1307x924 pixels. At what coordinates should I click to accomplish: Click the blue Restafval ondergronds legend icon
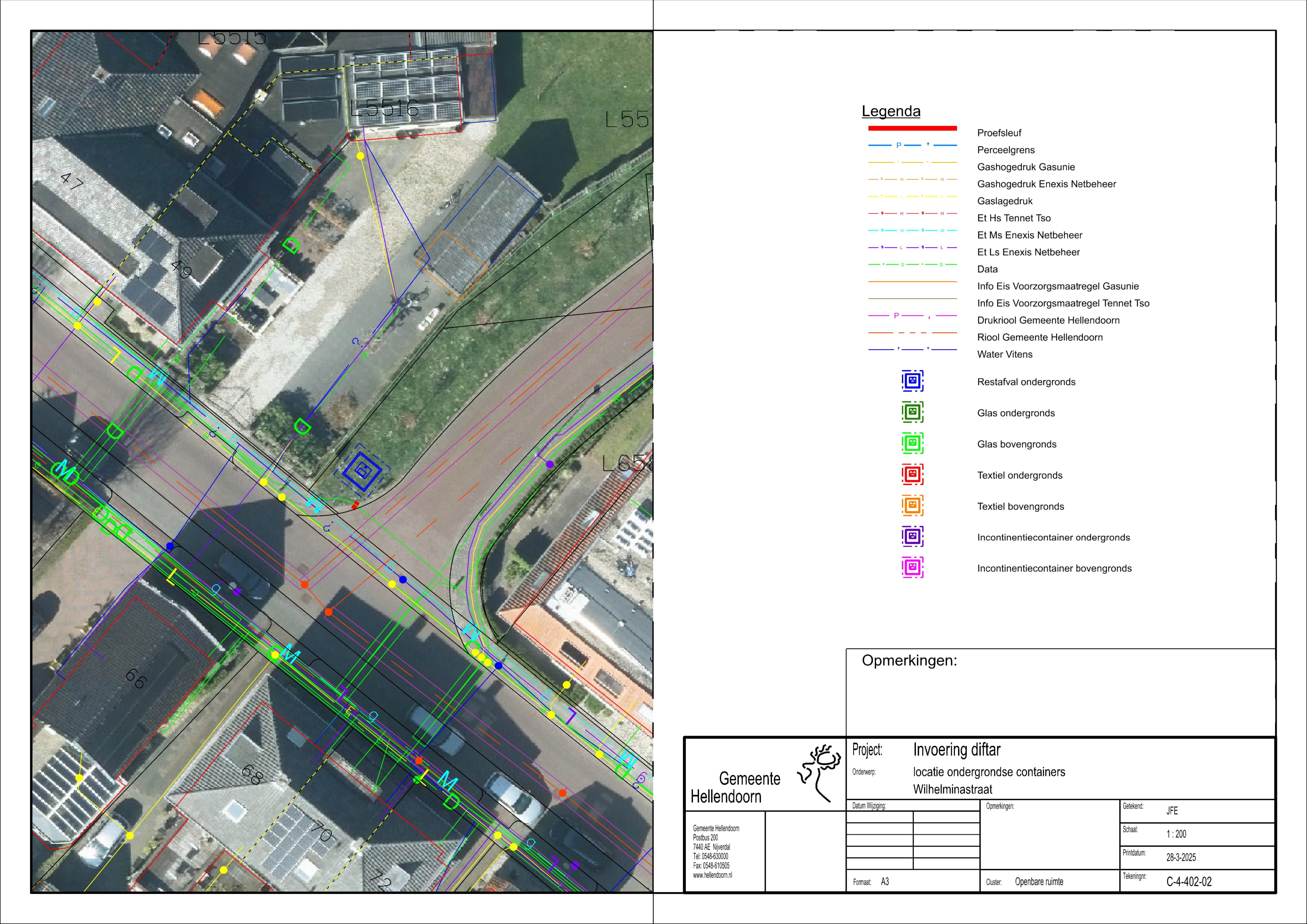pos(912,381)
